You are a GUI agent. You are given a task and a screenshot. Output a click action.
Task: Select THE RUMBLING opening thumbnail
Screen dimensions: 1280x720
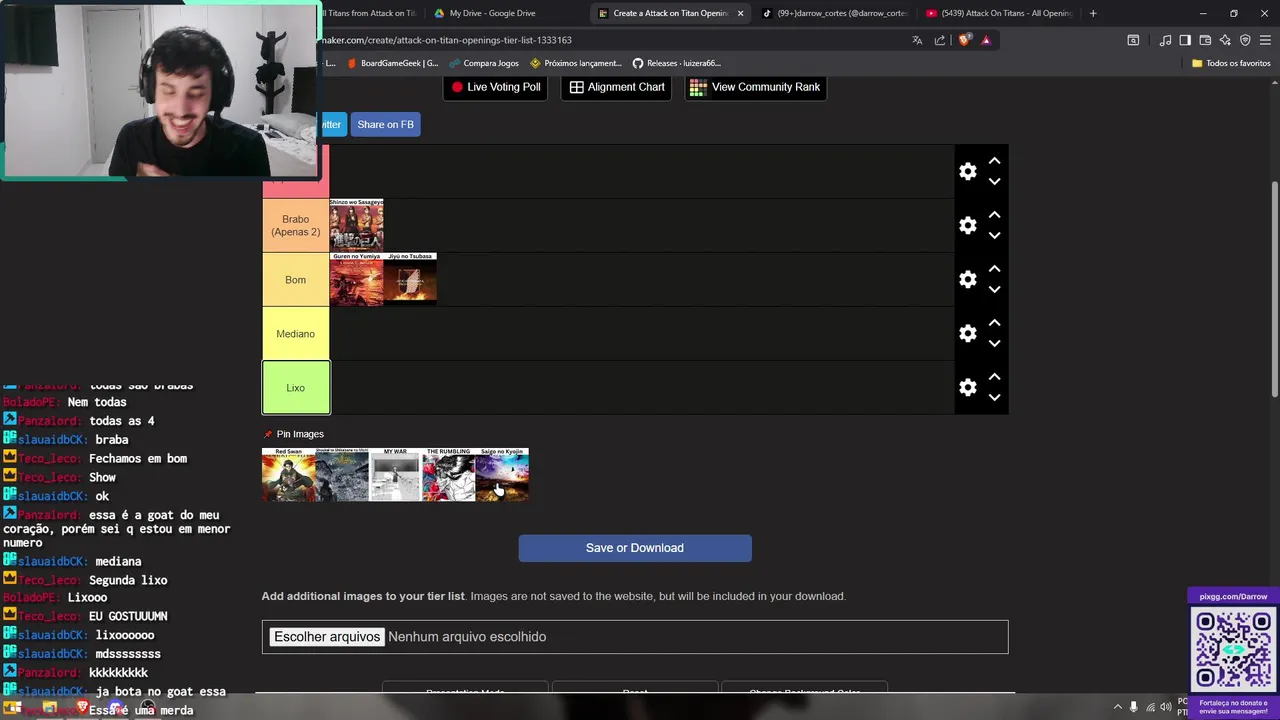click(448, 475)
